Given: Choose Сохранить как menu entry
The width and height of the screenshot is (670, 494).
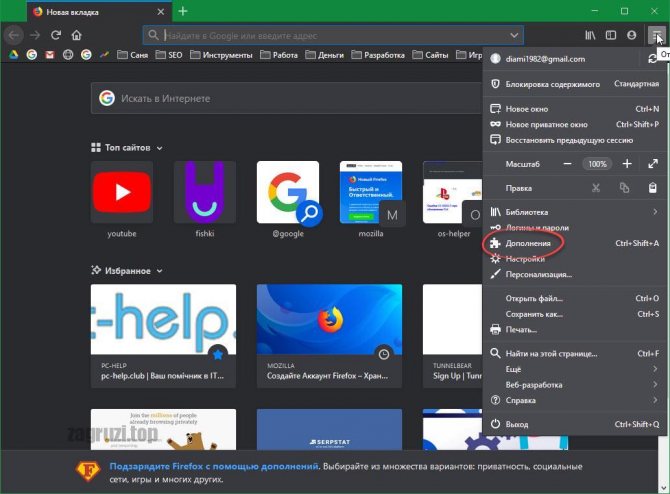Looking at the screenshot, I should (574, 314).
